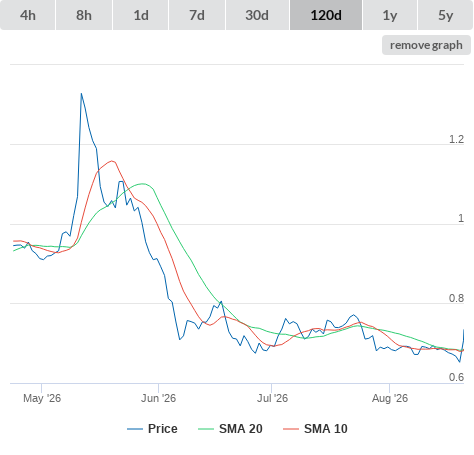Click the green SMA 20 legend line marker

pyautogui.click(x=206, y=429)
